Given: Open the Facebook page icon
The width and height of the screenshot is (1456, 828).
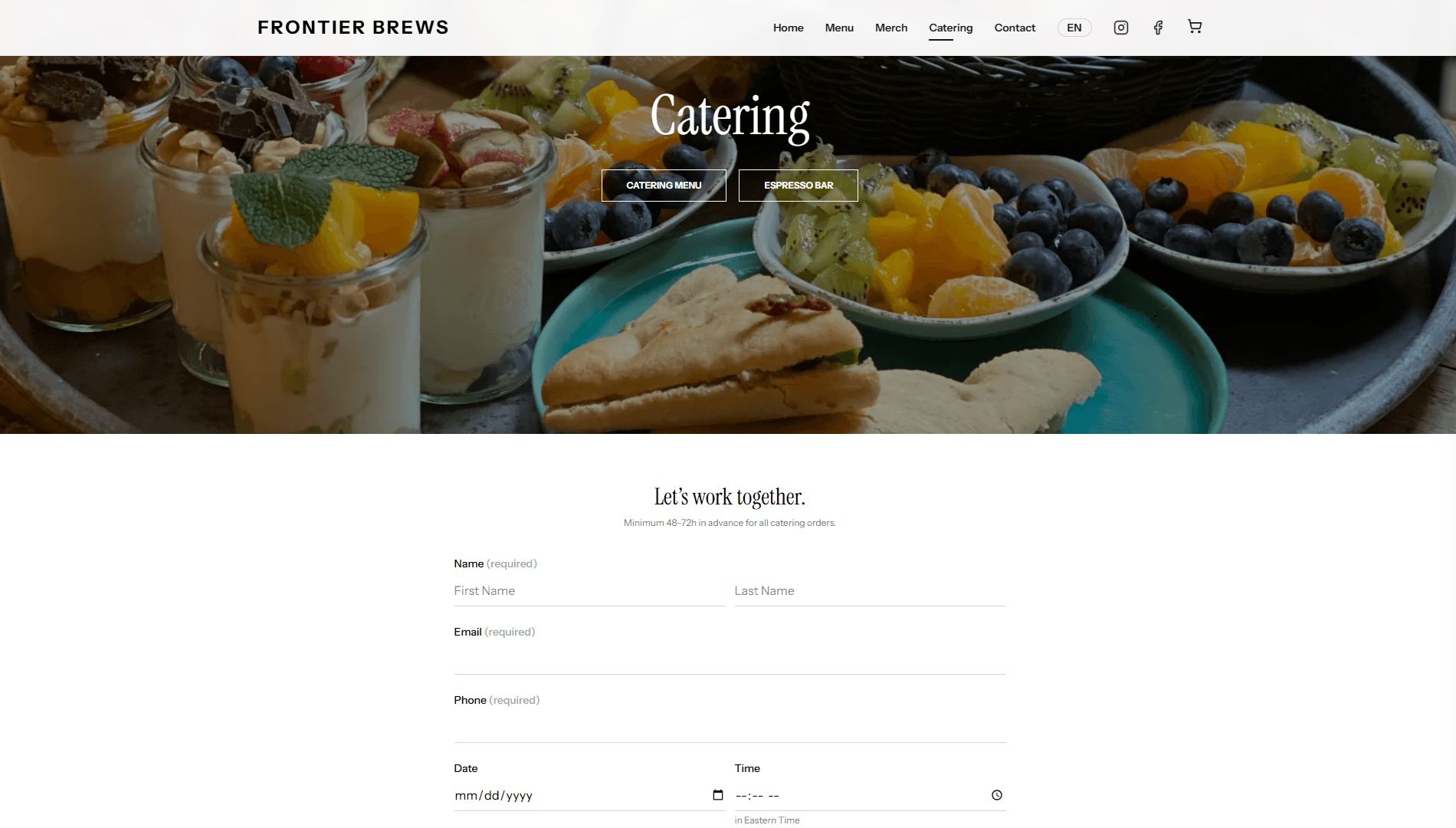Looking at the screenshot, I should pos(1158,28).
